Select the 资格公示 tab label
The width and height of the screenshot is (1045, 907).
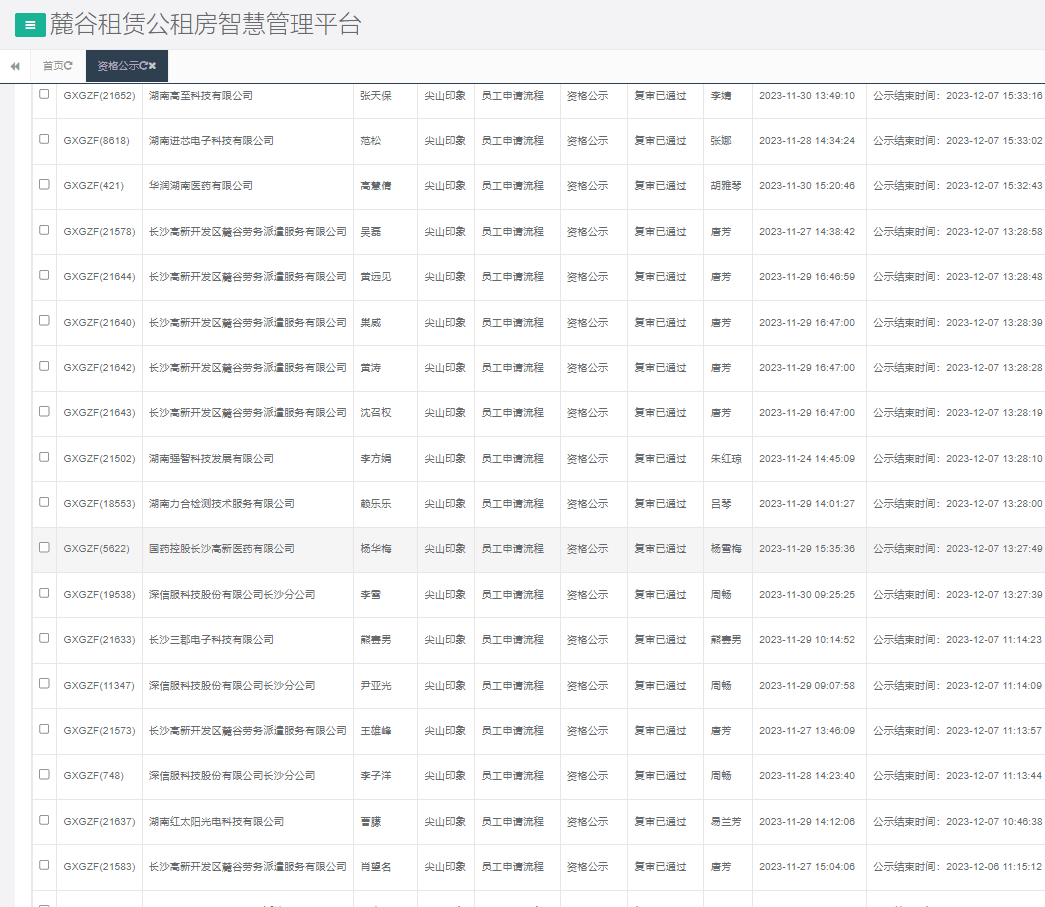click(x=117, y=66)
